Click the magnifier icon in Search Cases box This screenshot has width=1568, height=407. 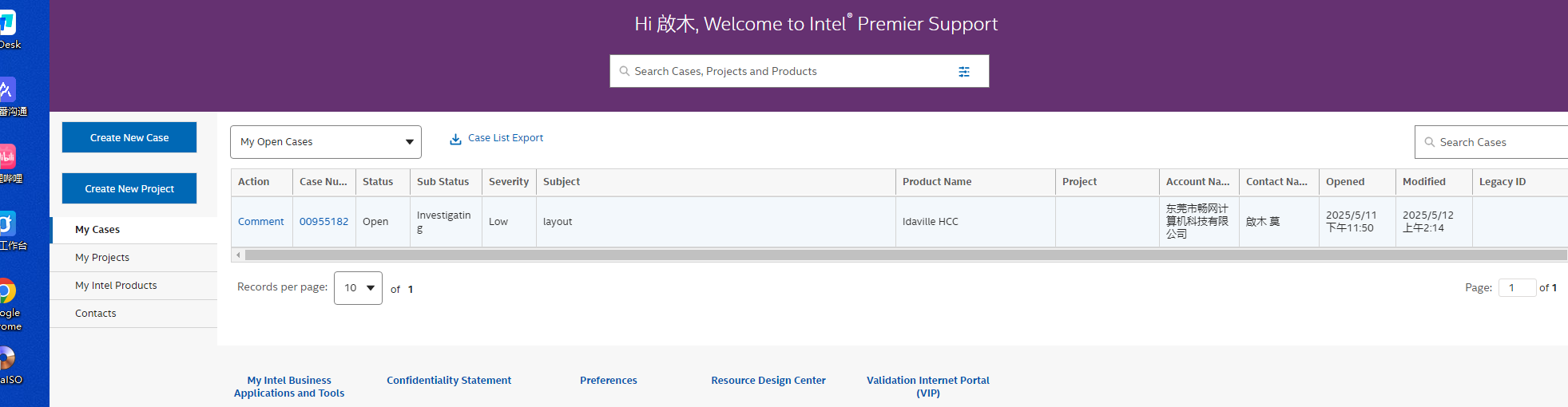[x=1430, y=142]
